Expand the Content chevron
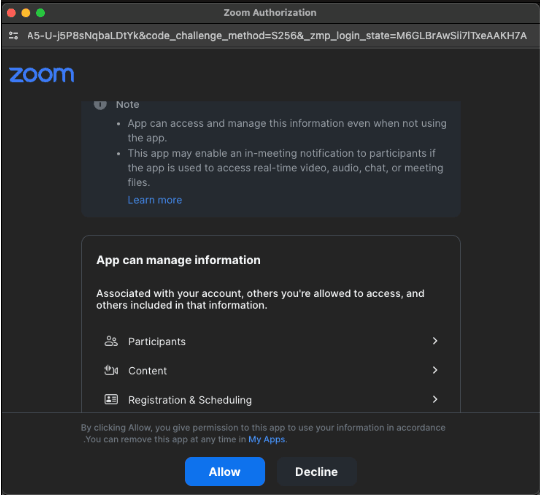The image size is (540, 495). [435, 370]
